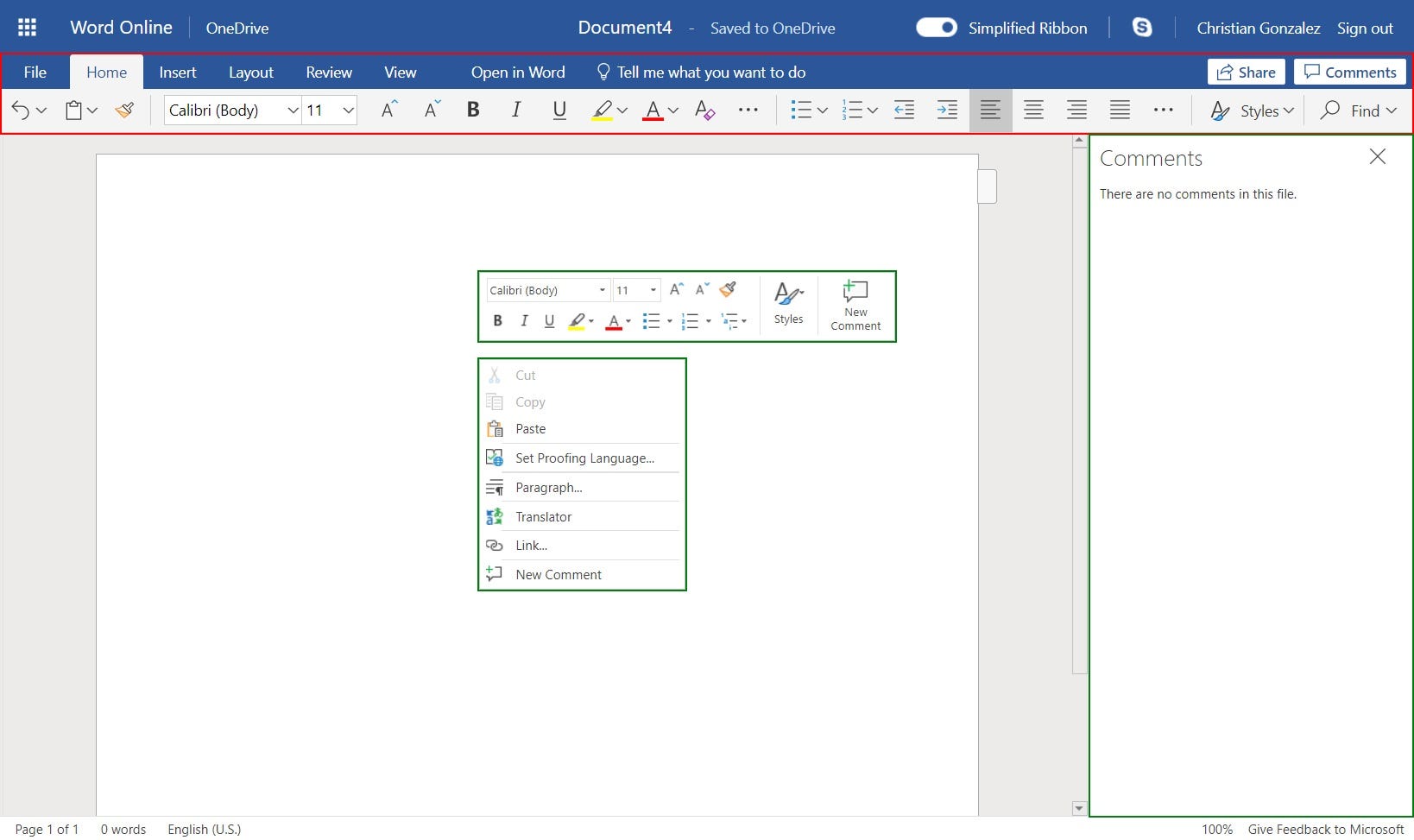Justify the paragraph alignment
The height and width of the screenshot is (840, 1414).
pos(1120,110)
